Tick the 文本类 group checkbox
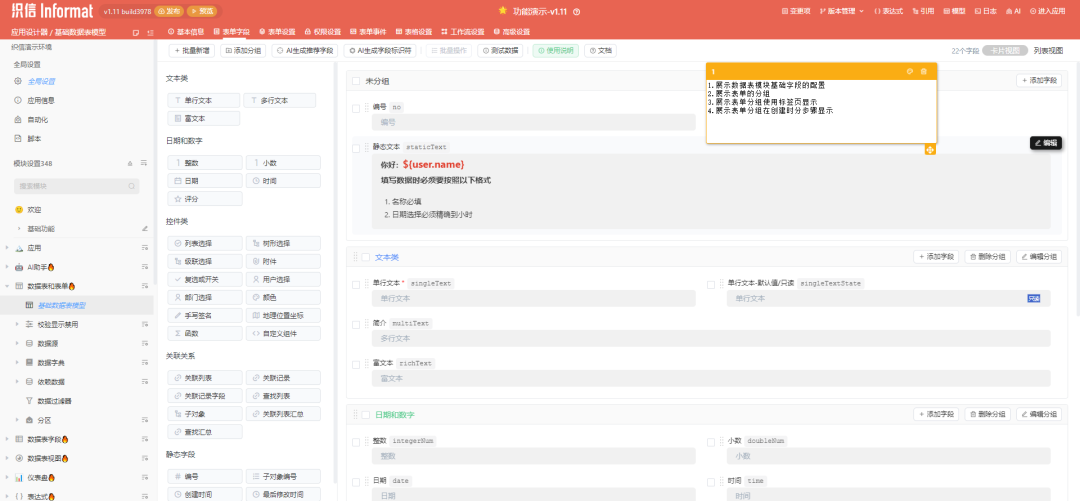1080x501 pixels. pos(366,257)
